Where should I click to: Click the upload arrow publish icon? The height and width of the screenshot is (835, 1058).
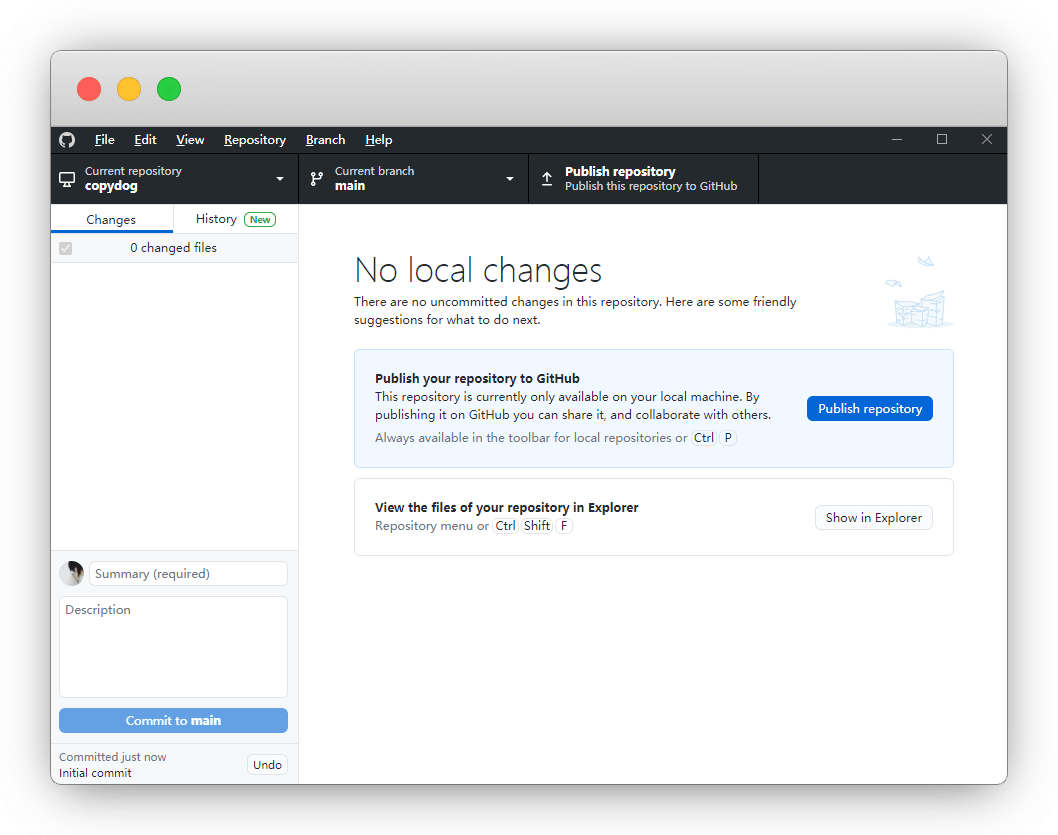point(547,179)
